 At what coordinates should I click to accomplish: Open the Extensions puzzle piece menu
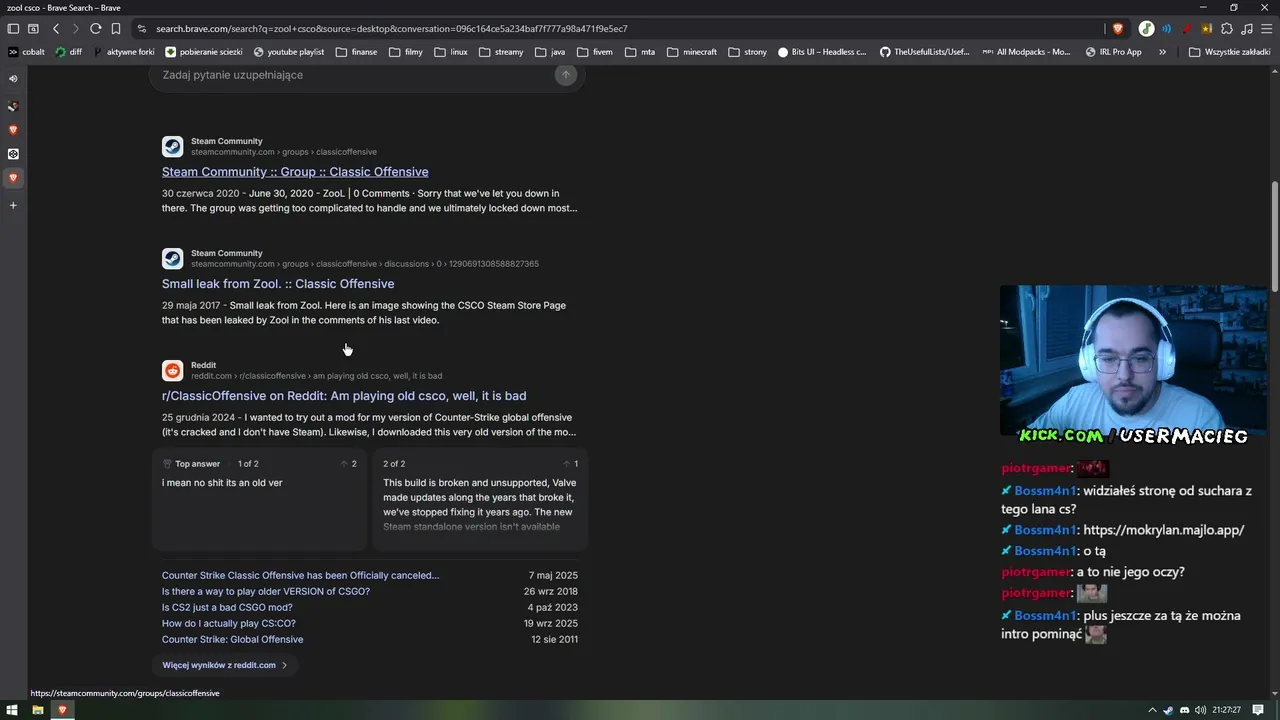tap(1227, 29)
